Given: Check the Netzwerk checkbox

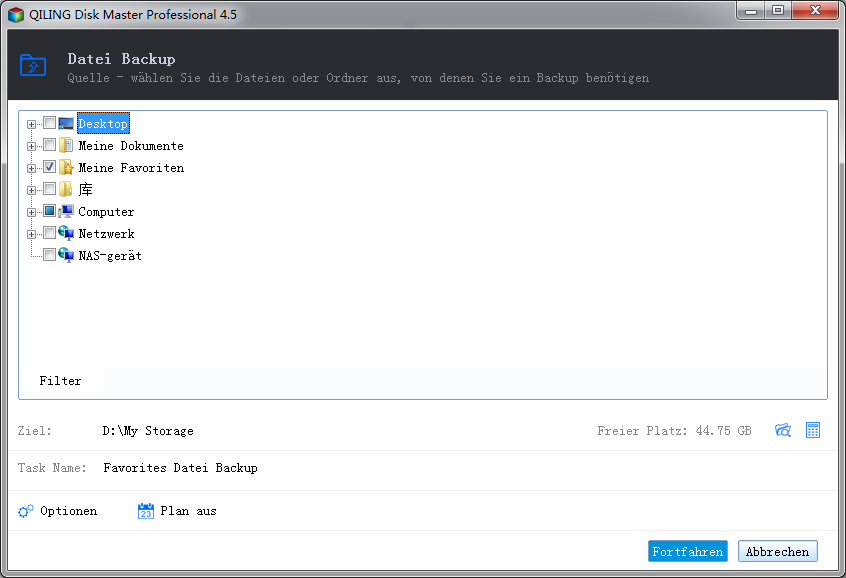Looking at the screenshot, I should point(49,233).
